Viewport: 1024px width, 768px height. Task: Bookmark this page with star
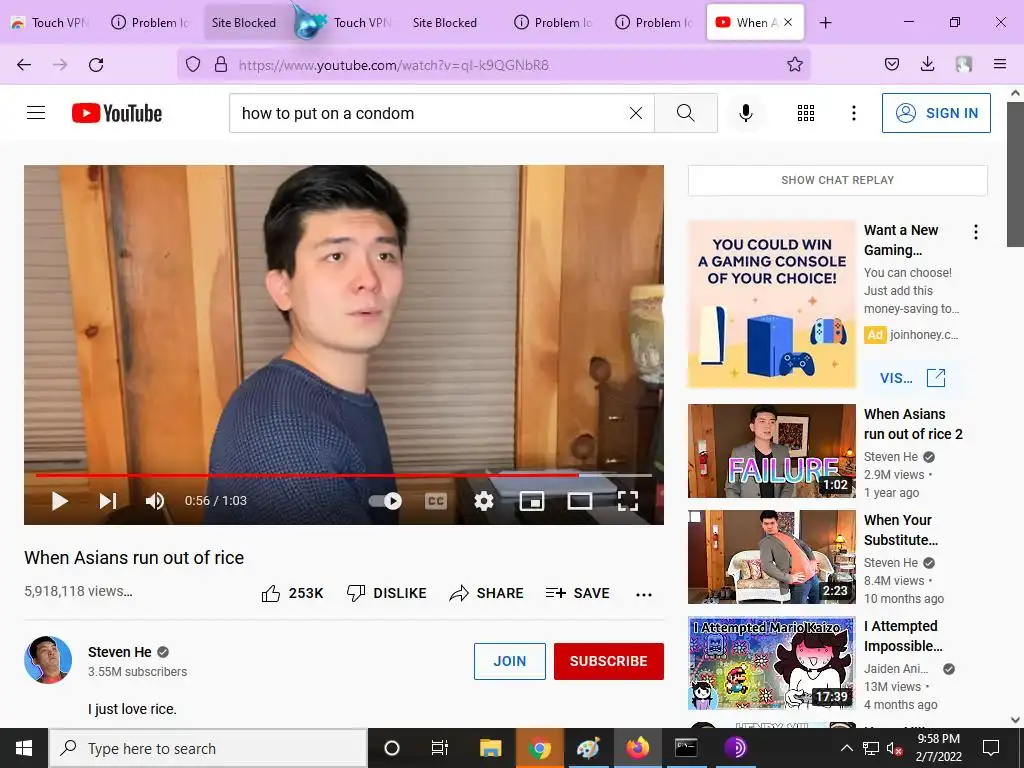(795, 64)
